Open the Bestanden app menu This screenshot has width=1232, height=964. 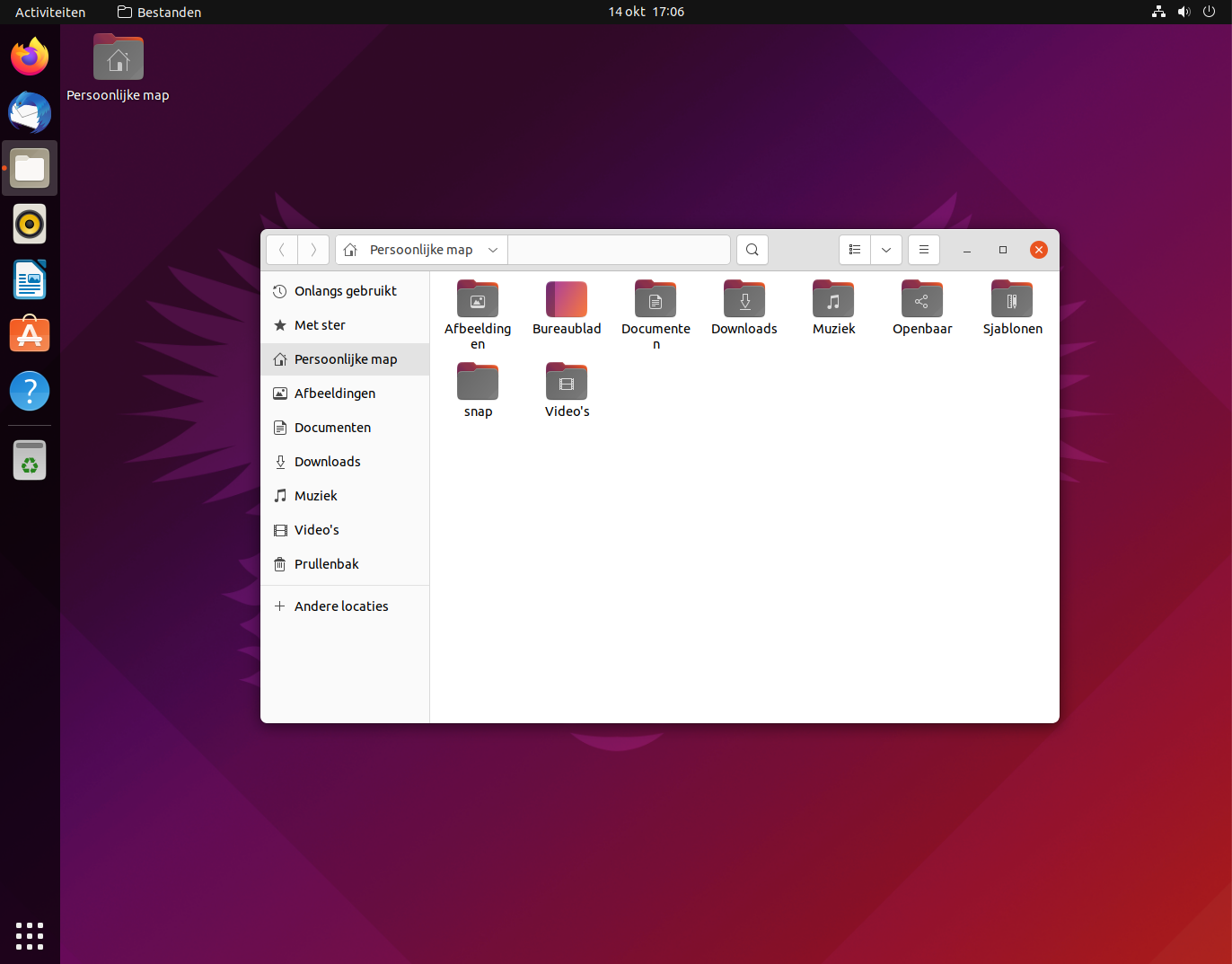[160, 12]
